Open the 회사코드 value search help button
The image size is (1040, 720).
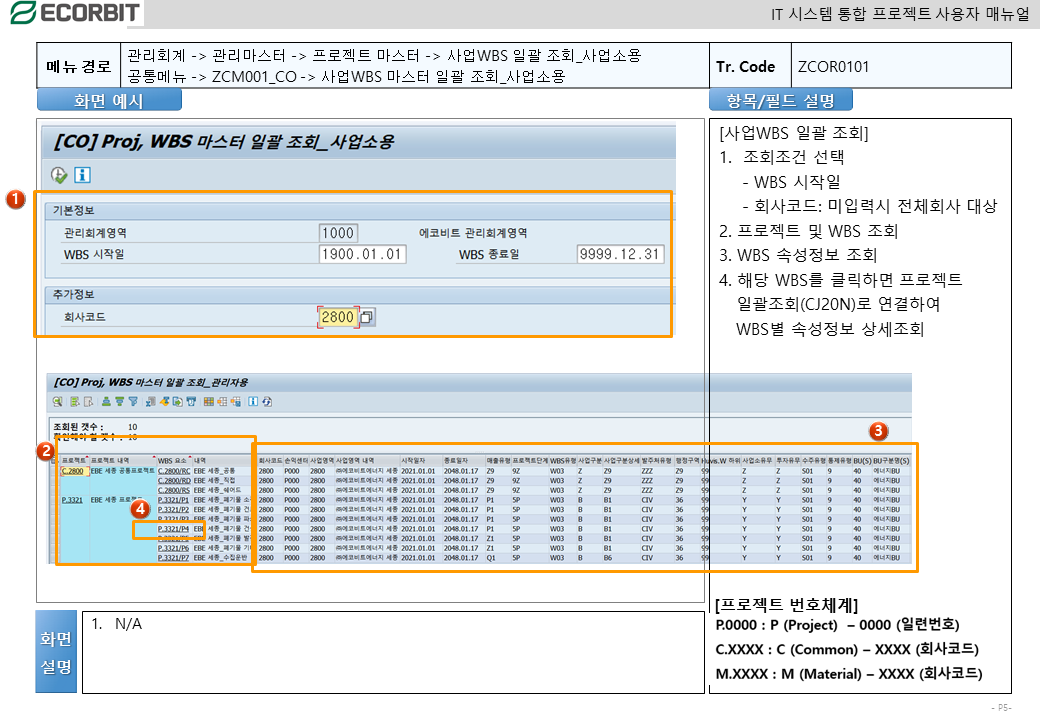(367, 317)
